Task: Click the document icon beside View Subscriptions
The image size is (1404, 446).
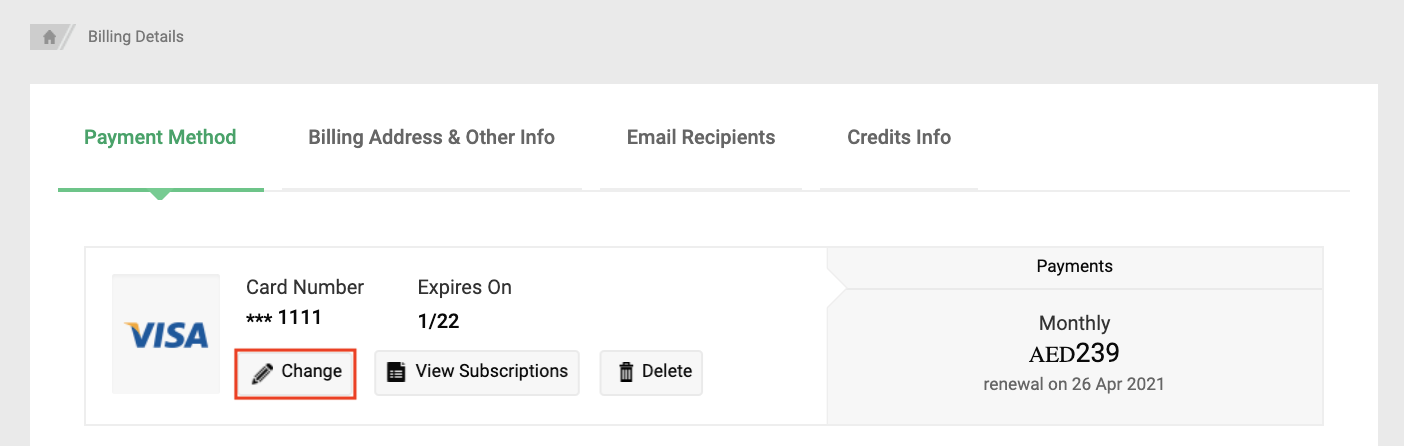Action: click(397, 372)
